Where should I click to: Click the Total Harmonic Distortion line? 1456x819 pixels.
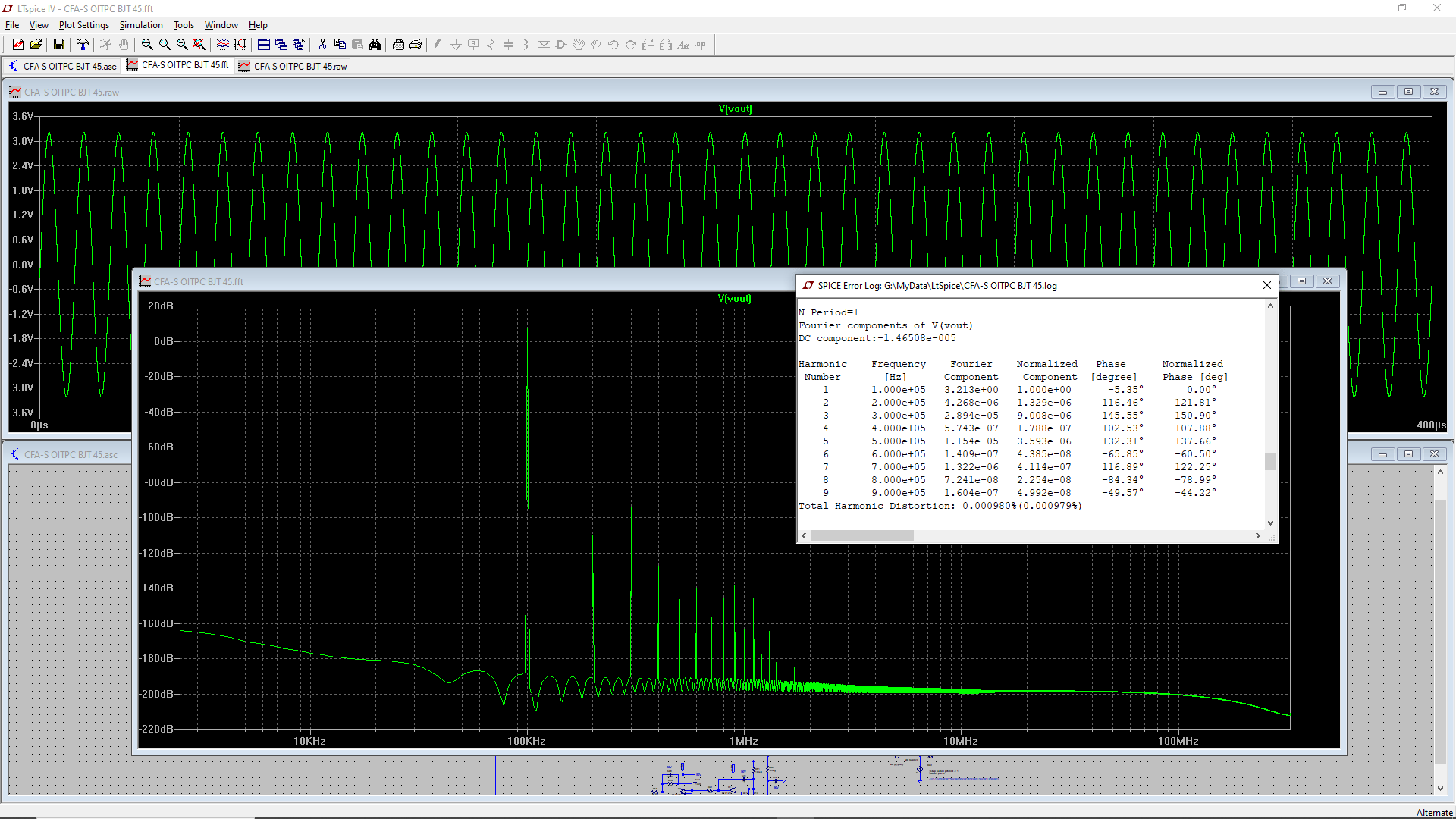pyautogui.click(x=940, y=506)
